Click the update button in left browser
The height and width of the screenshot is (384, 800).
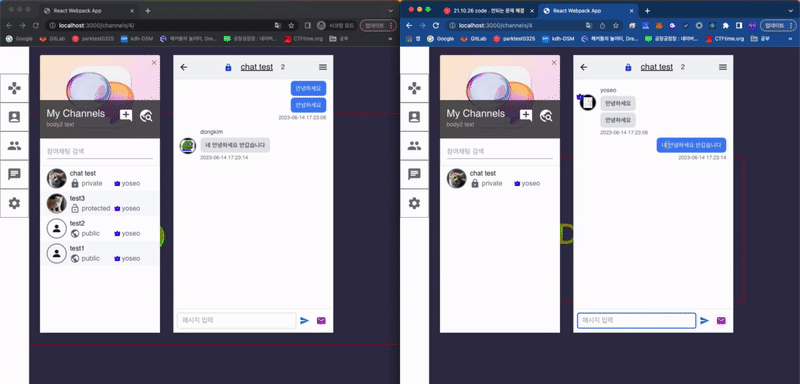378,25
